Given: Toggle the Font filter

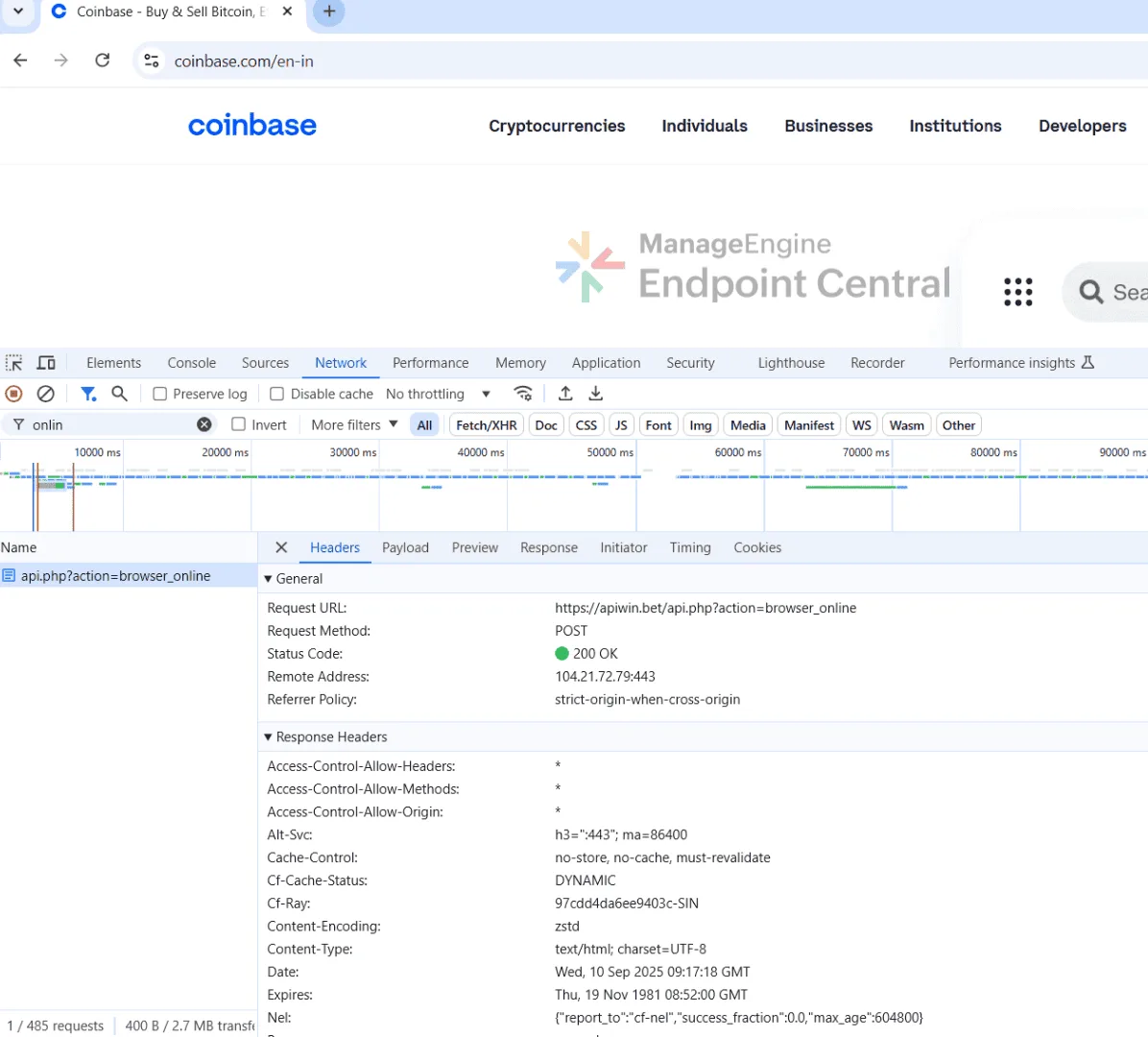Looking at the screenshot, I should [658, 425].
